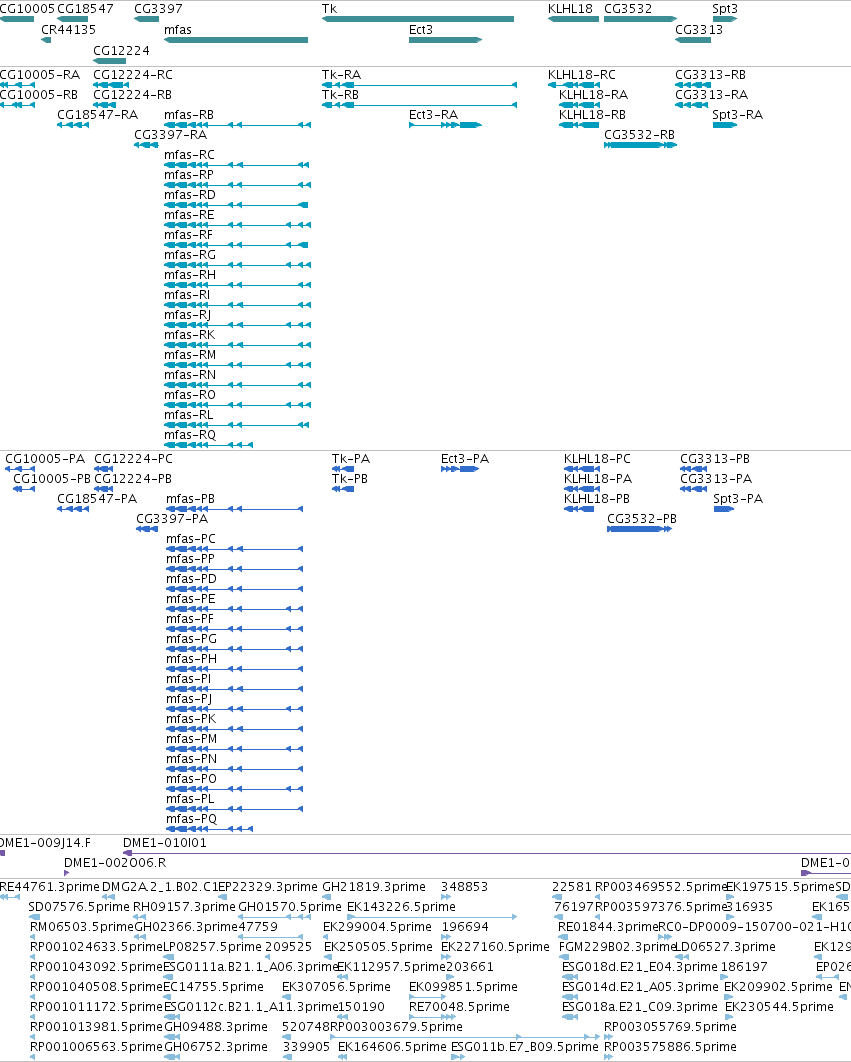Select protein KLHL18-PC
Screen dimensions: 851x1062
pos(597,459)
